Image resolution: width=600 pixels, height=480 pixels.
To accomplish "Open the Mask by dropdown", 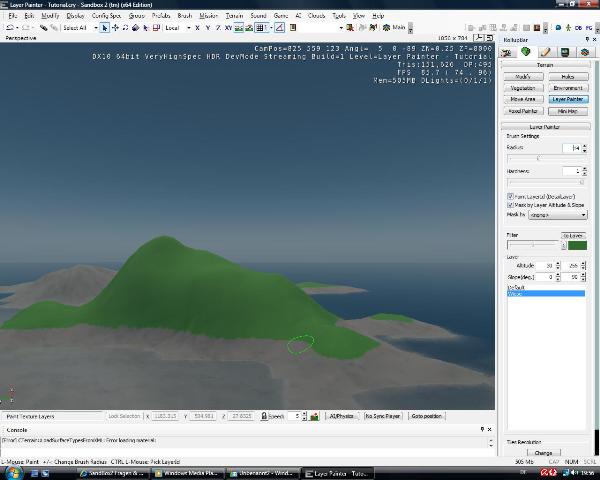I will click(558, 214).
